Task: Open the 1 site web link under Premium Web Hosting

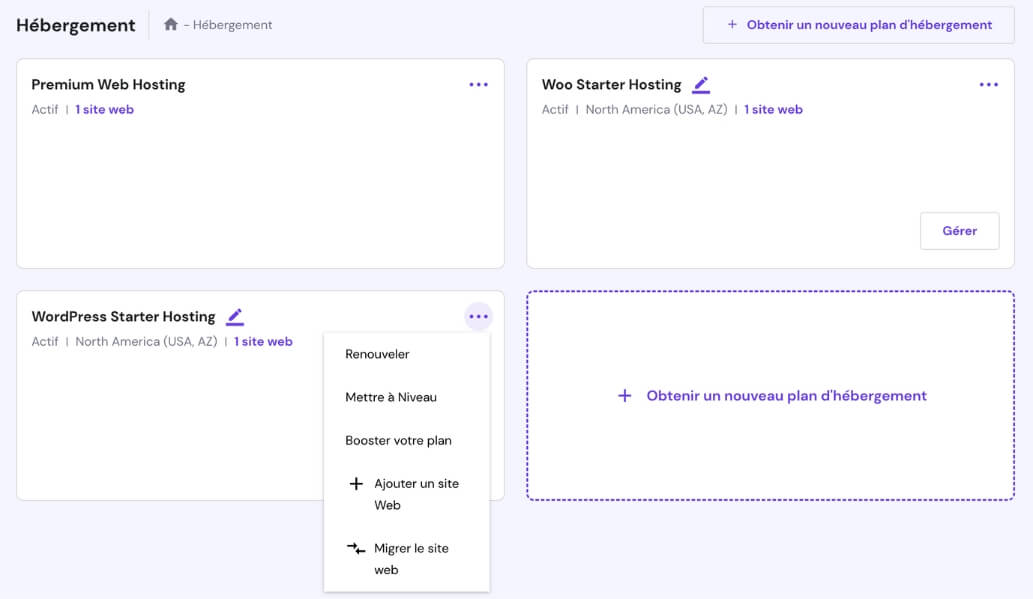Action: click(x=104, y=109)
